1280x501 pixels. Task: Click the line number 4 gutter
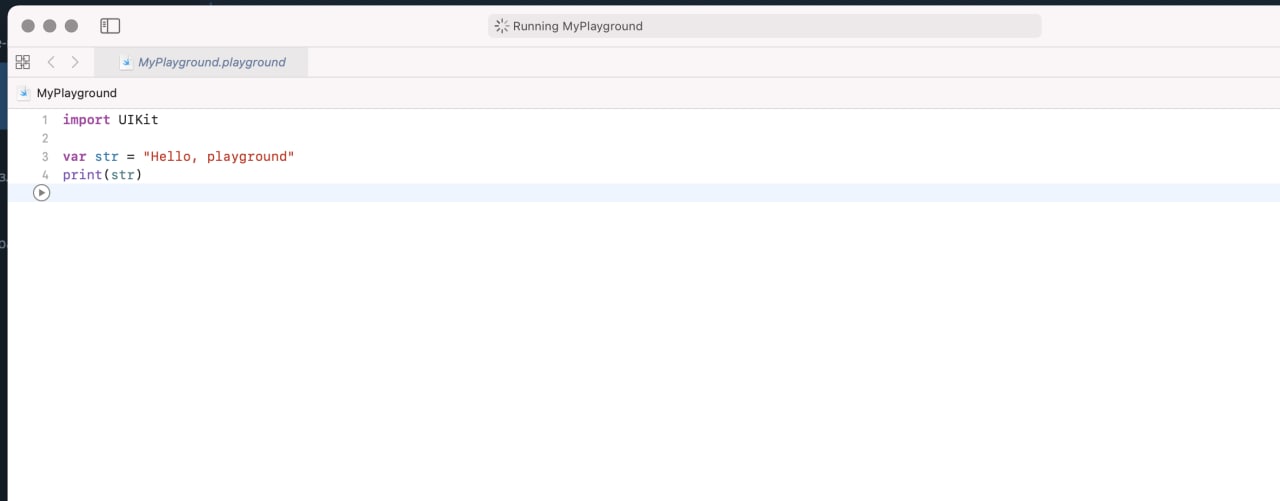pos(44,175)
